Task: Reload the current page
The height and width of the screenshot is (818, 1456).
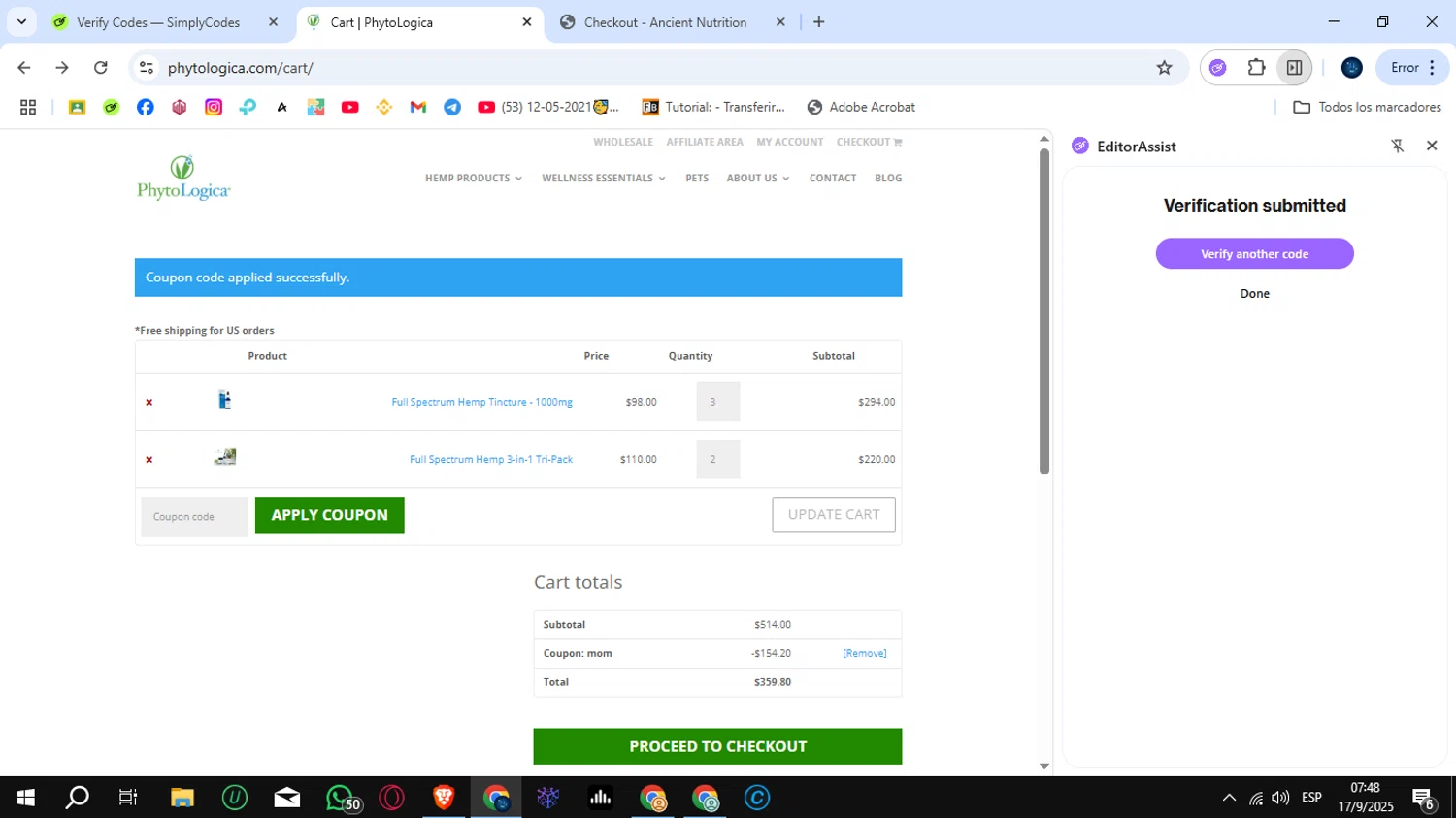Action: pyautogui.click(x=101, y=68)
